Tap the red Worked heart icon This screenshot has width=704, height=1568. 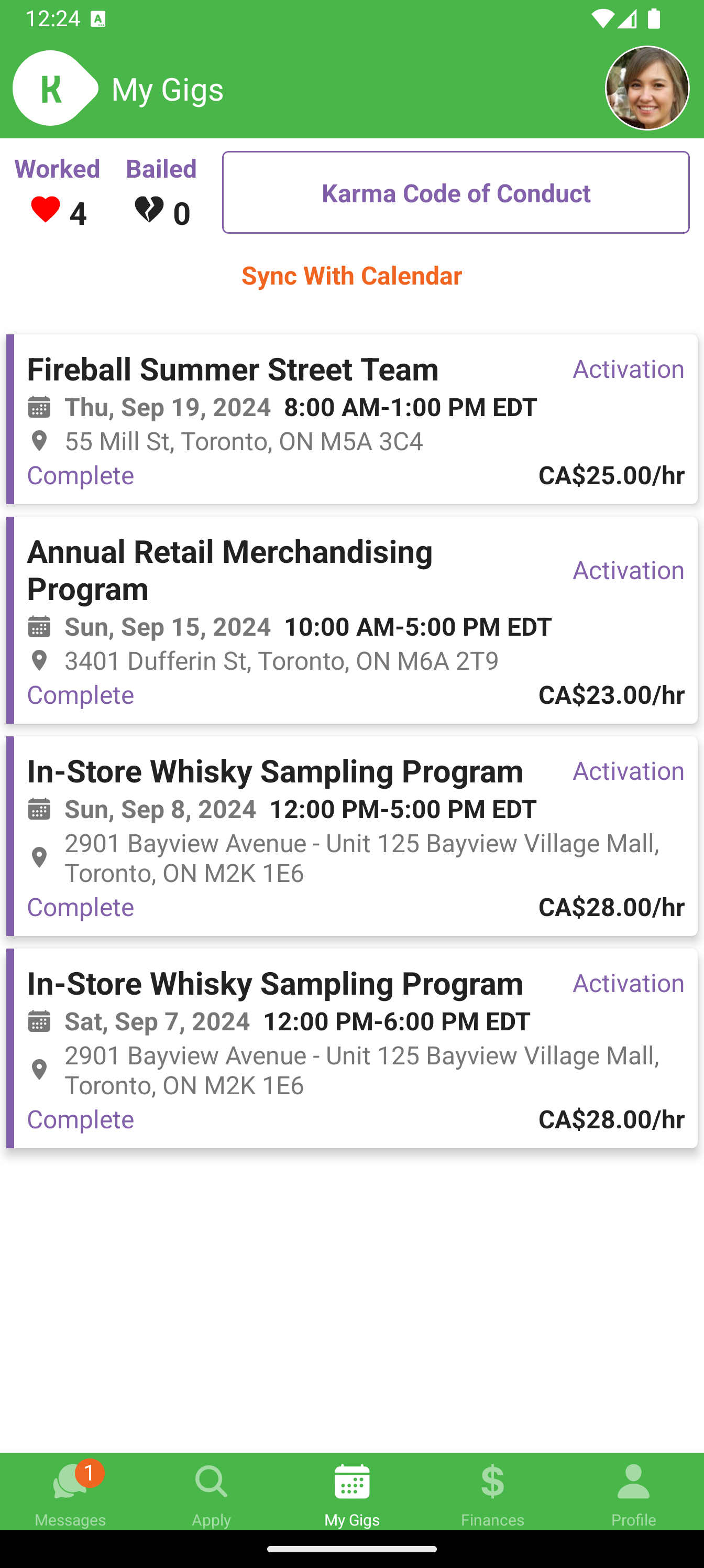coord(46,210)
